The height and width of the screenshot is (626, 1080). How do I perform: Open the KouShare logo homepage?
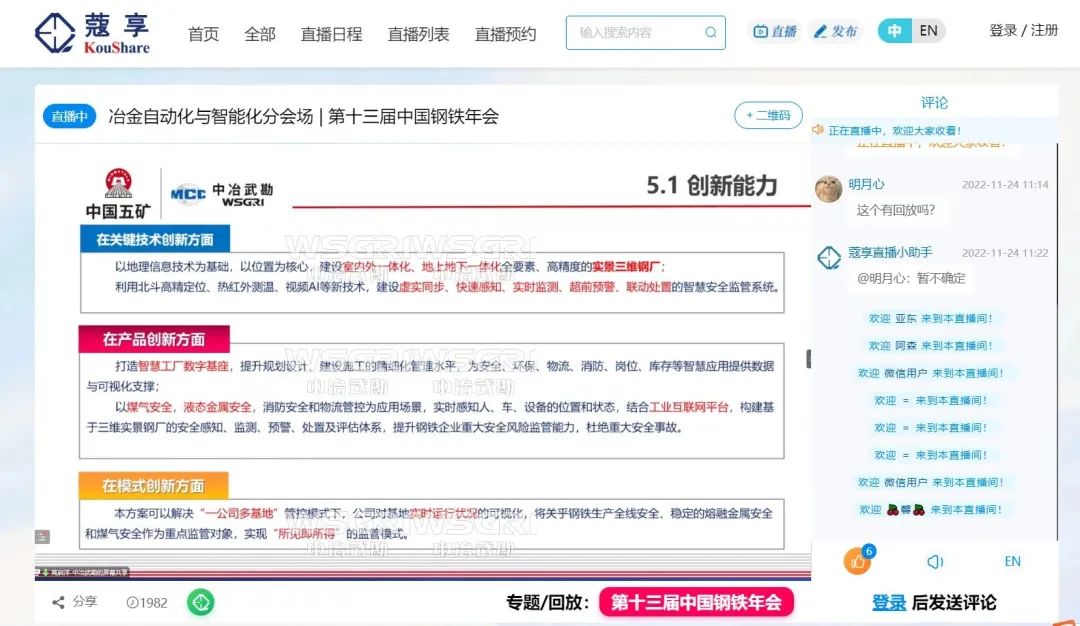pyautogui.click(x=92, y=33)
